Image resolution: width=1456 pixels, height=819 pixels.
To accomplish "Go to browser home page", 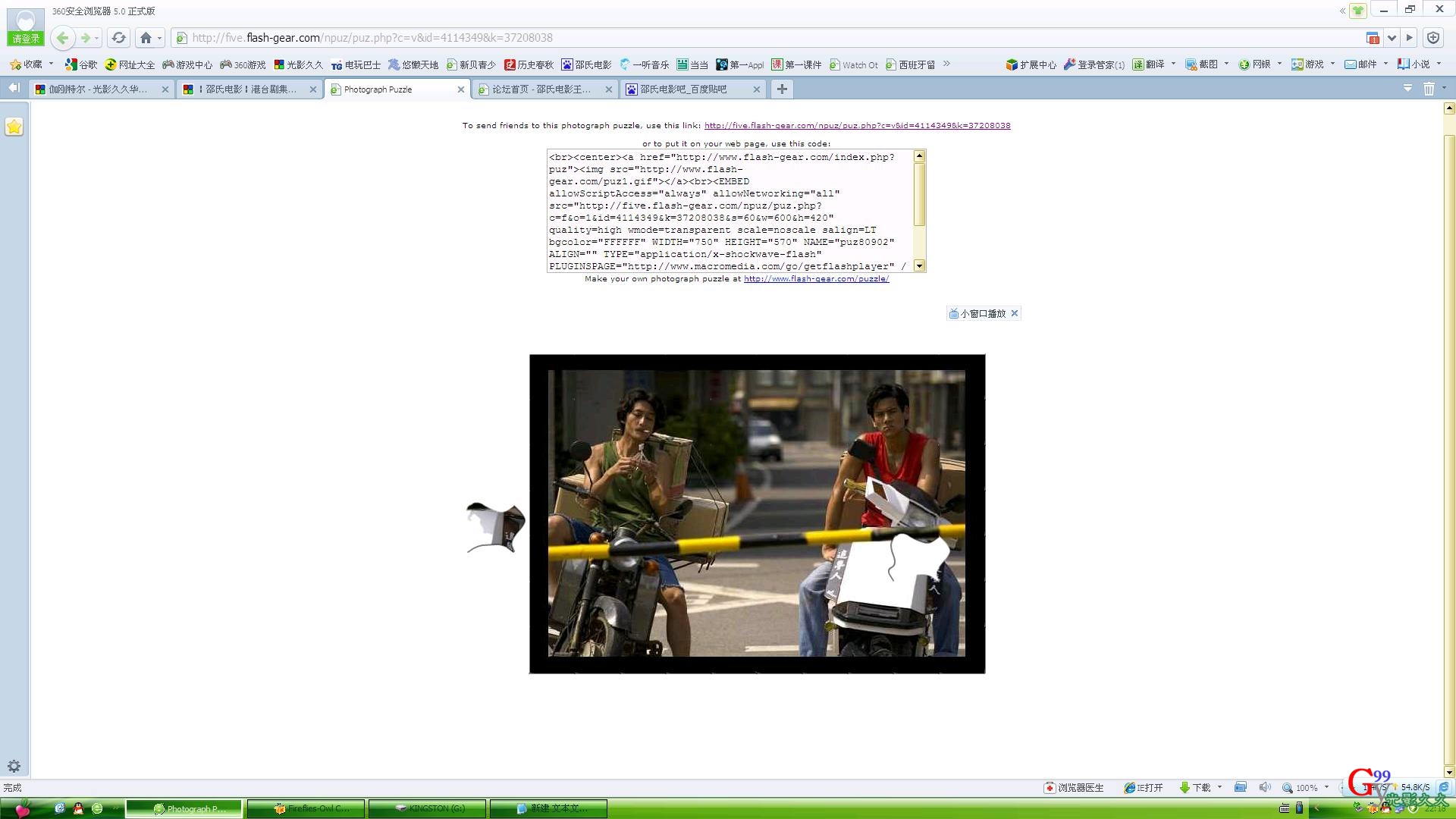I will 146,38.
